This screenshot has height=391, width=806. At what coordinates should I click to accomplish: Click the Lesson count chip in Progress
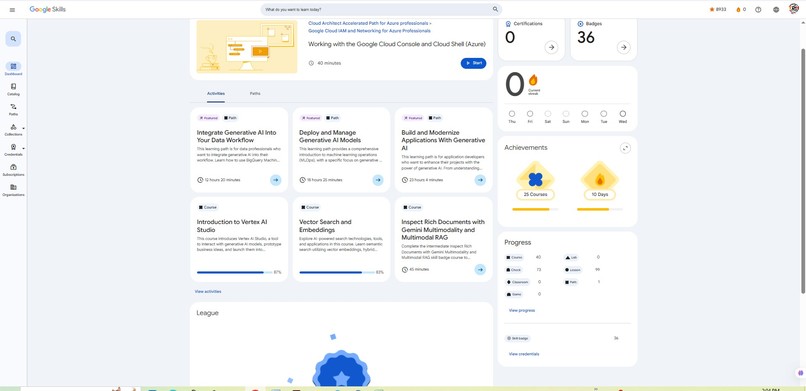point(574,270)
